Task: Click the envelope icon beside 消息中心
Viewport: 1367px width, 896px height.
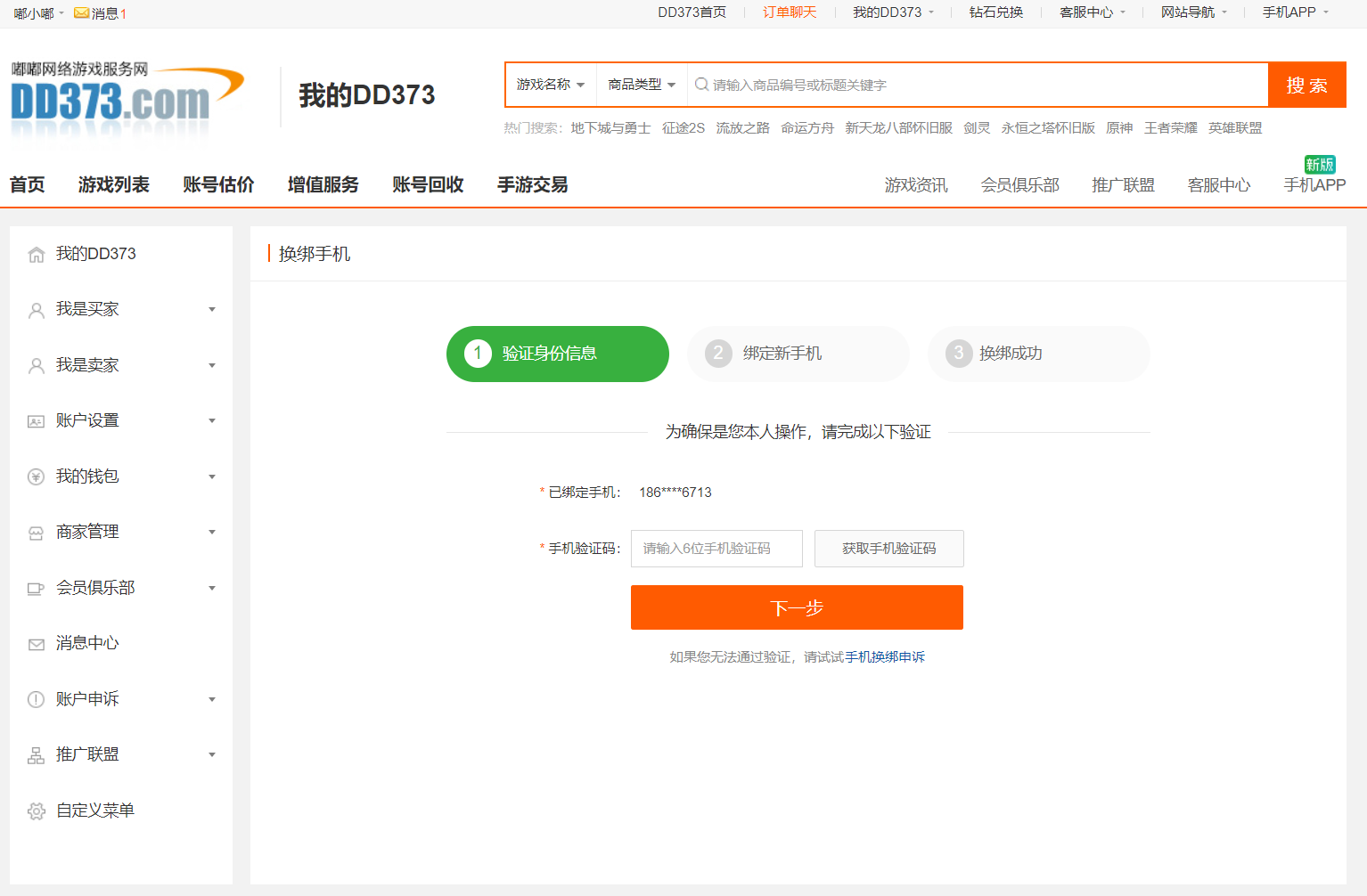Action: pos(37,644)
